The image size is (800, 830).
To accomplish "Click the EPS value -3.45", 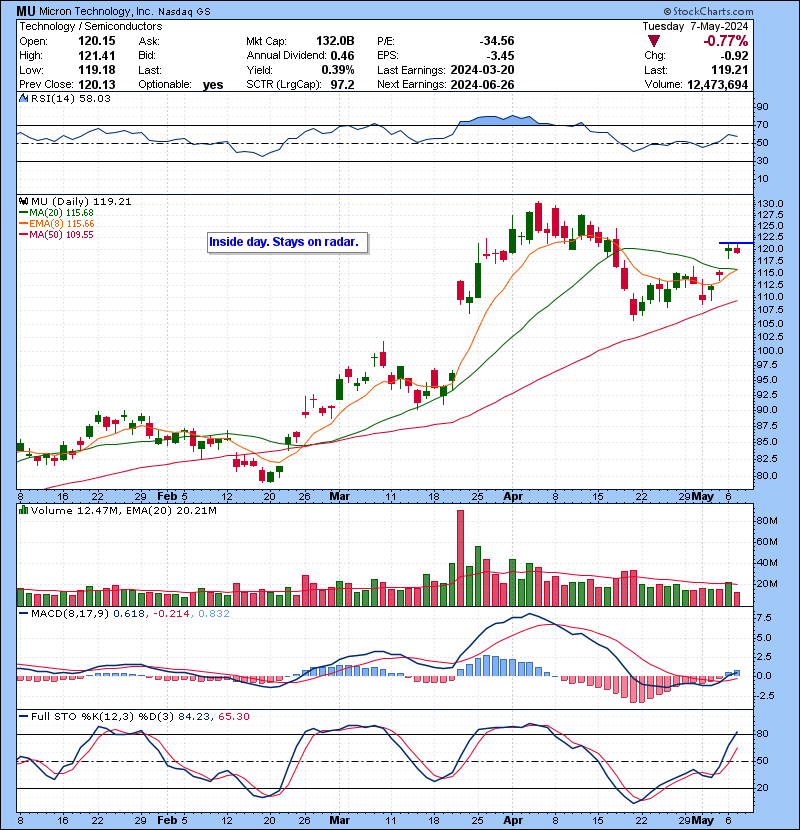I will 500,55.
